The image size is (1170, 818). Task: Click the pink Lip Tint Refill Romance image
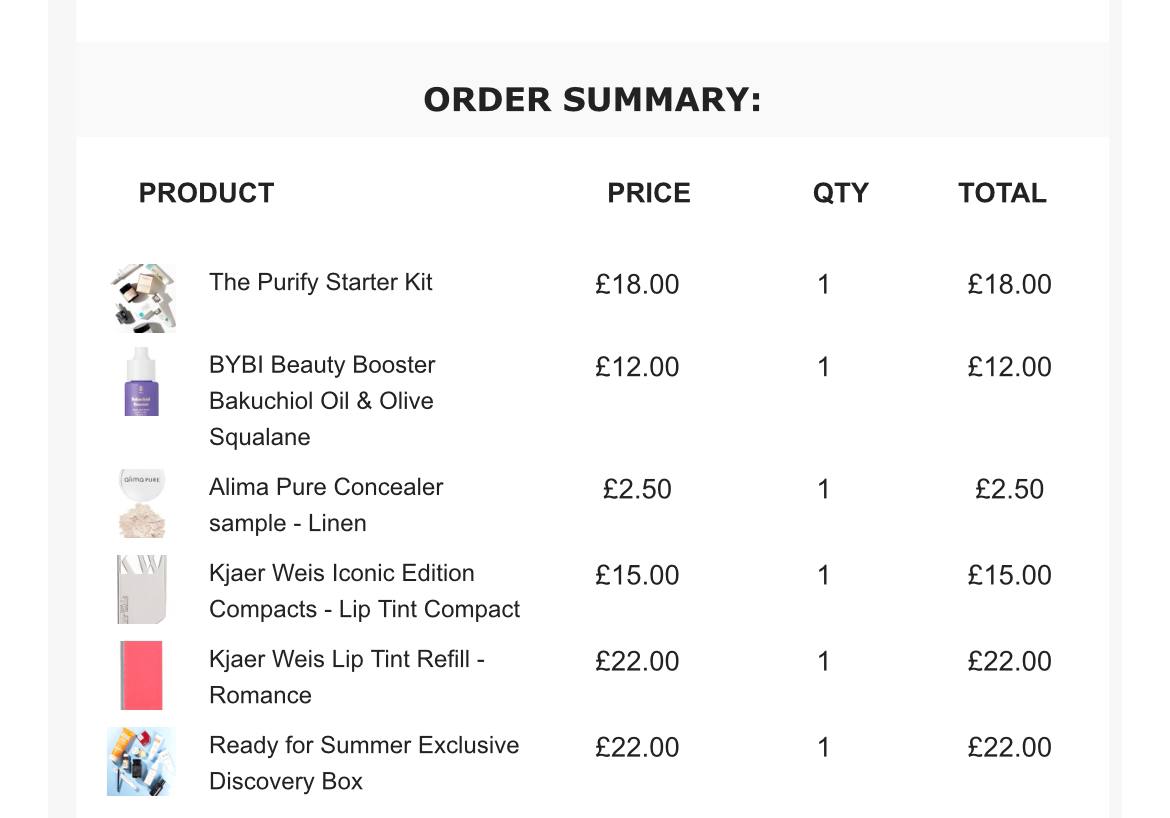141,676
